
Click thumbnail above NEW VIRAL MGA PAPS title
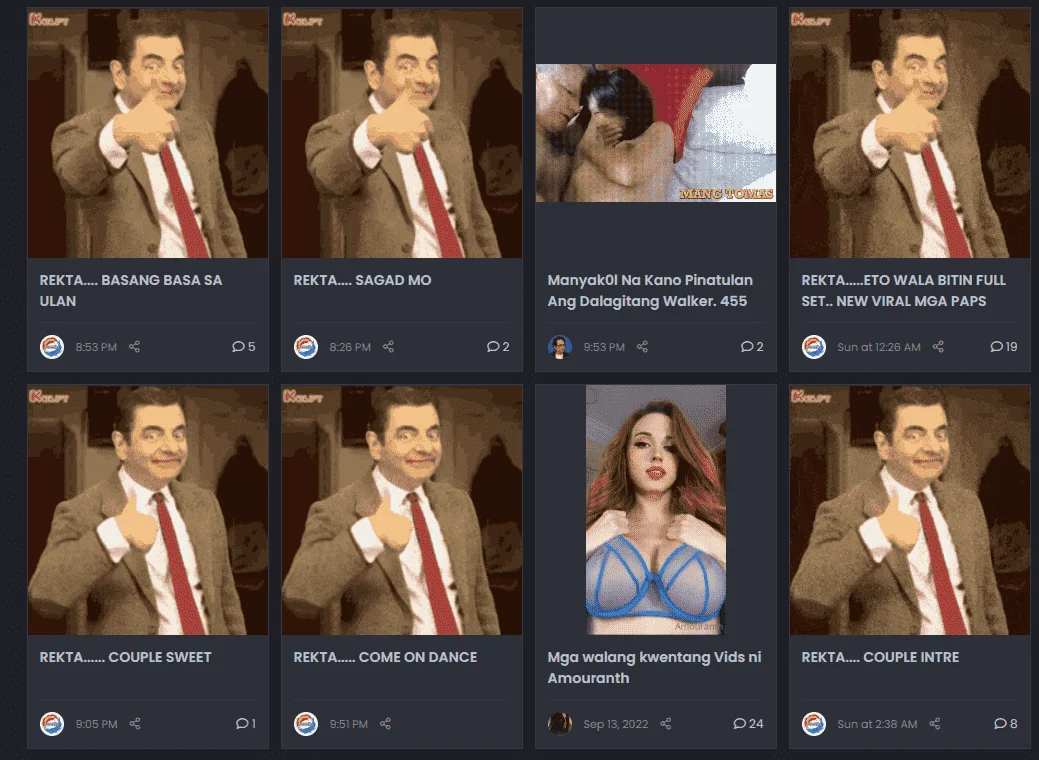click(910, 133)
